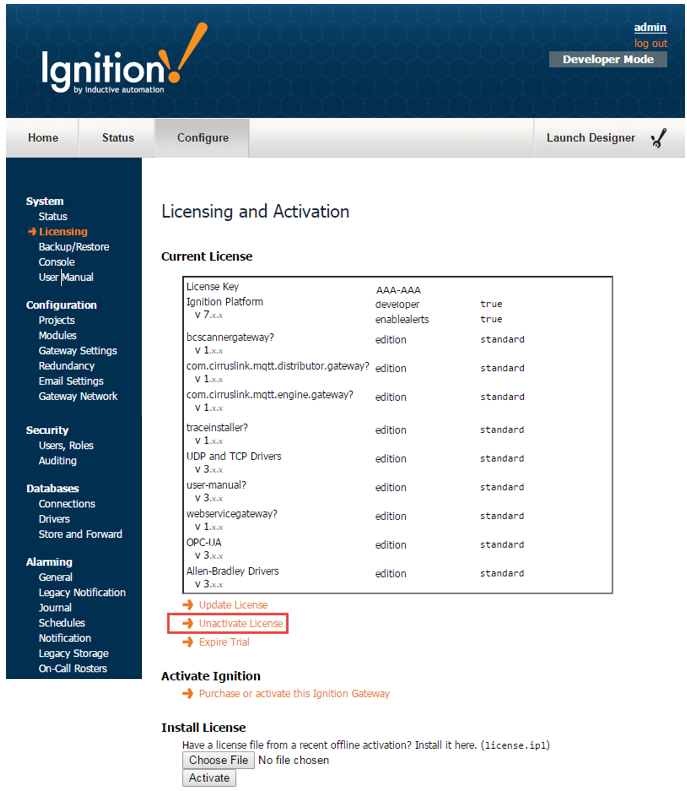Open the User Manual link
The width and height of the screenshot is (687, 791).
(x=66, y=277)
